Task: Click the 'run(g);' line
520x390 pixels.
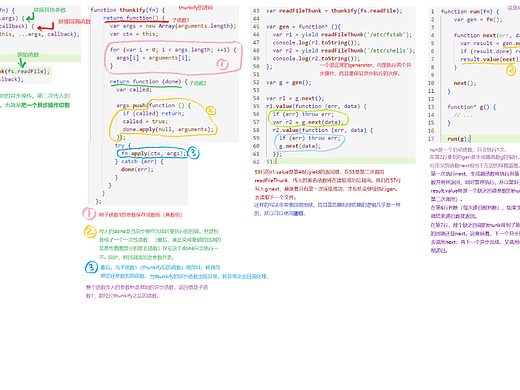Action: coord(459,139)
